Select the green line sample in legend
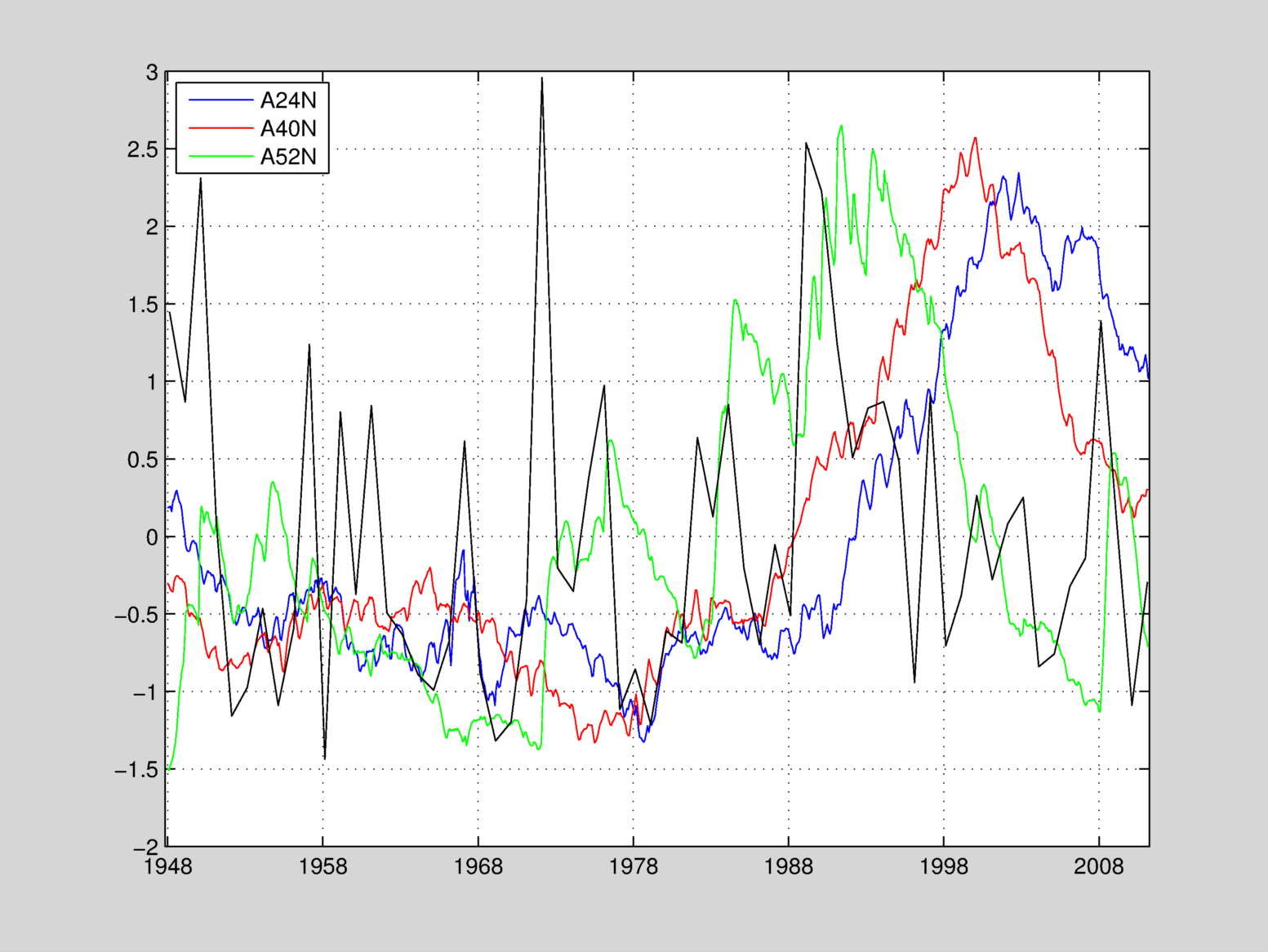Viewport: 1268px width, 952px height. (220, 156)
